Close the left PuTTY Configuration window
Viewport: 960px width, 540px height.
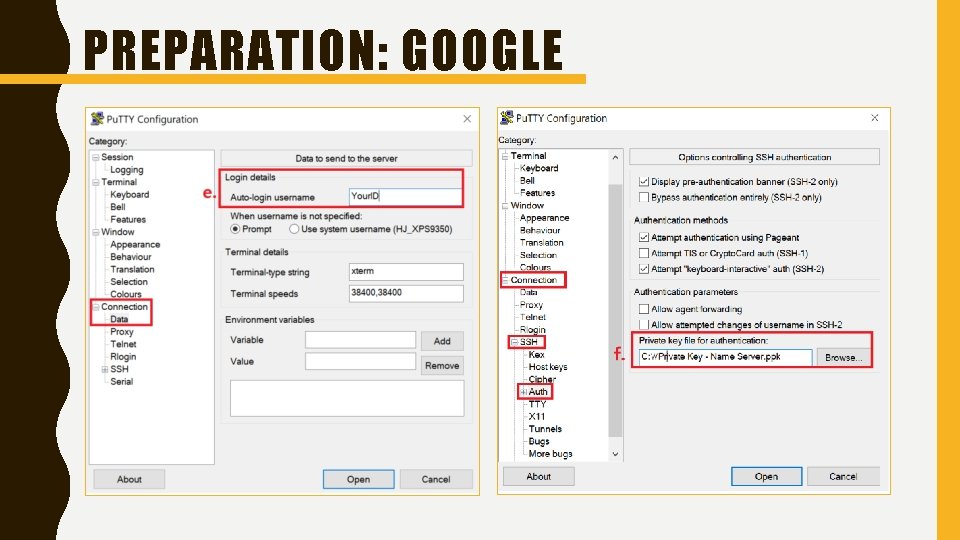[467, 119]
